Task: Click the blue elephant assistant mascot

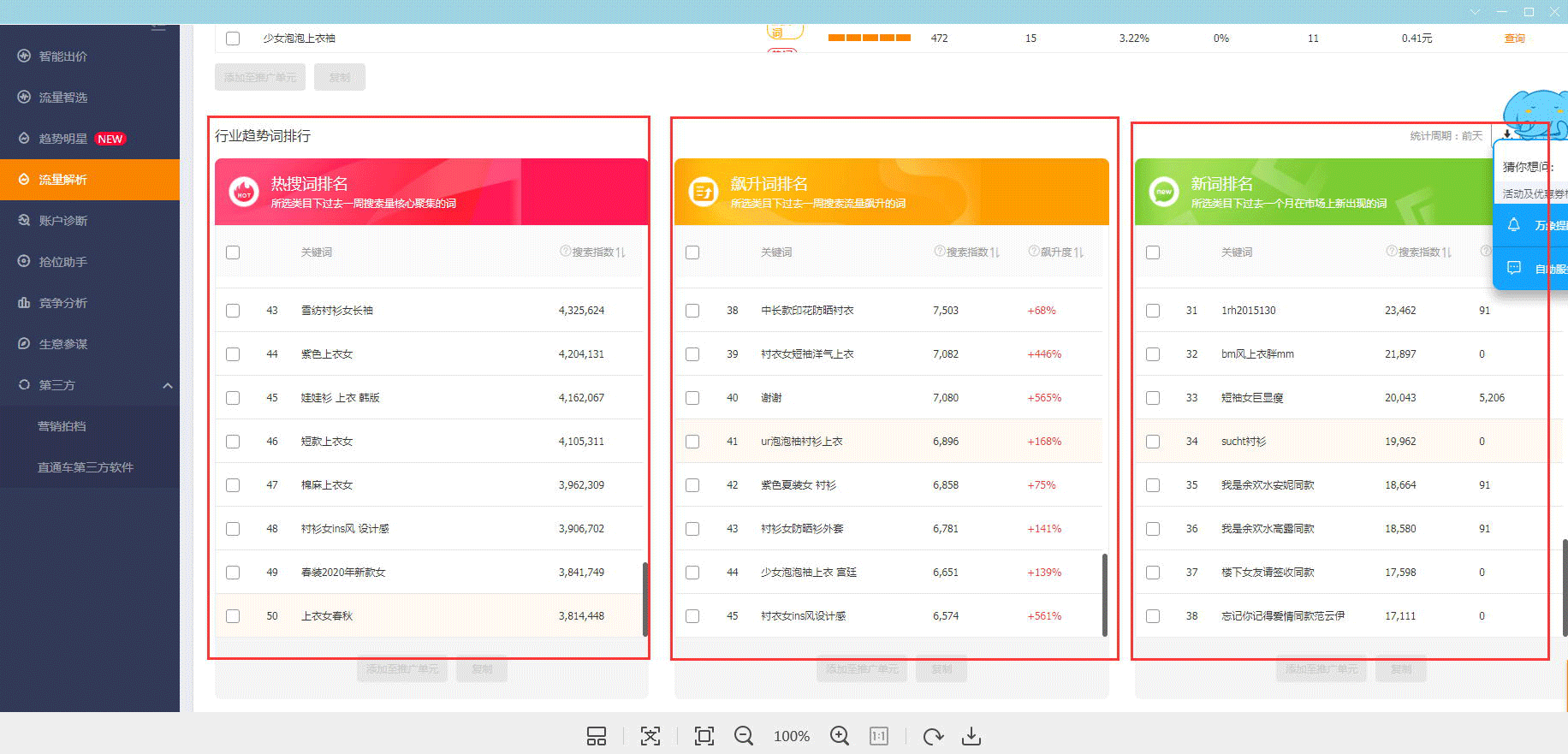Action: click(1536, 113)
